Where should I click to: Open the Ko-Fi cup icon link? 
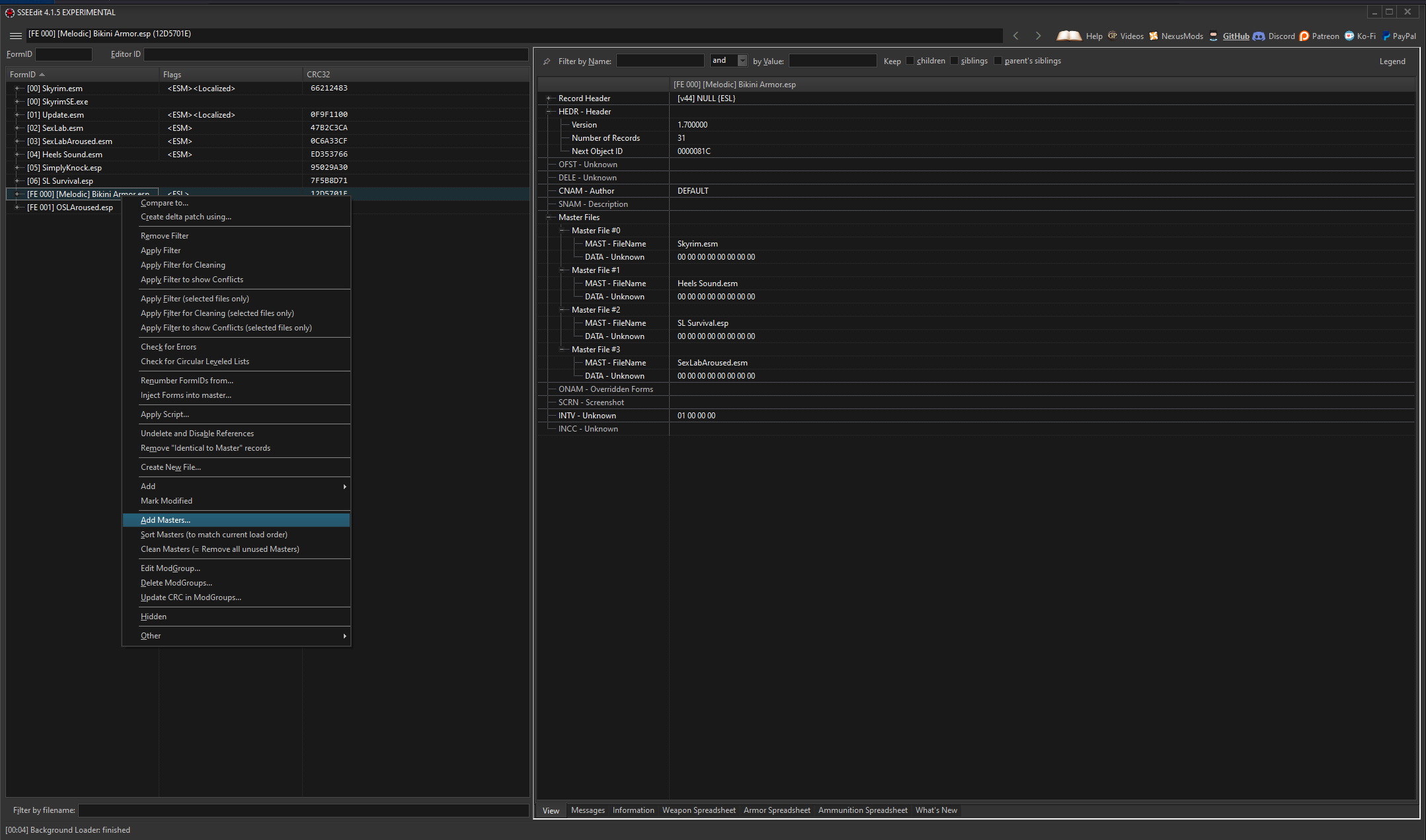pyautogui.click(x=1349, y=36)
